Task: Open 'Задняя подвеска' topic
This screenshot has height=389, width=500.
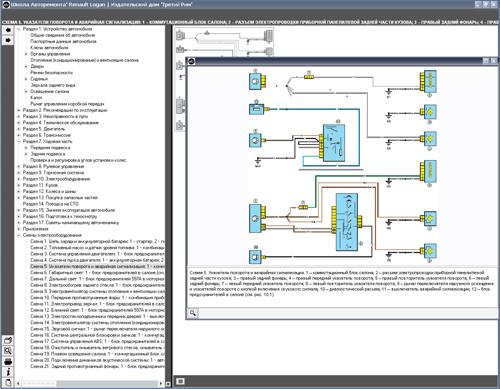Action: [48, 154]
